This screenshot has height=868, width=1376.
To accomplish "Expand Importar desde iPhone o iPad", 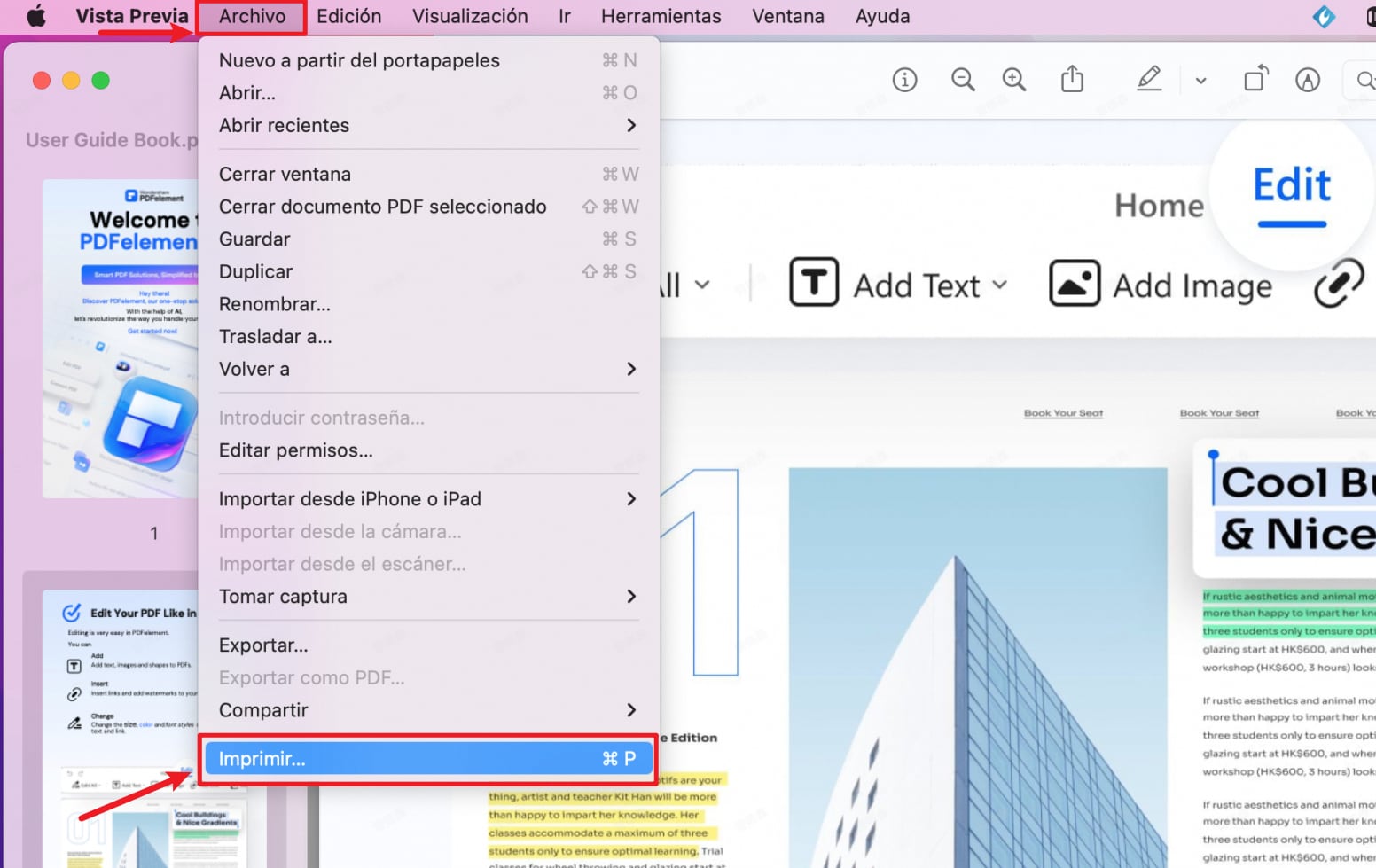I will tap(429, 499).
